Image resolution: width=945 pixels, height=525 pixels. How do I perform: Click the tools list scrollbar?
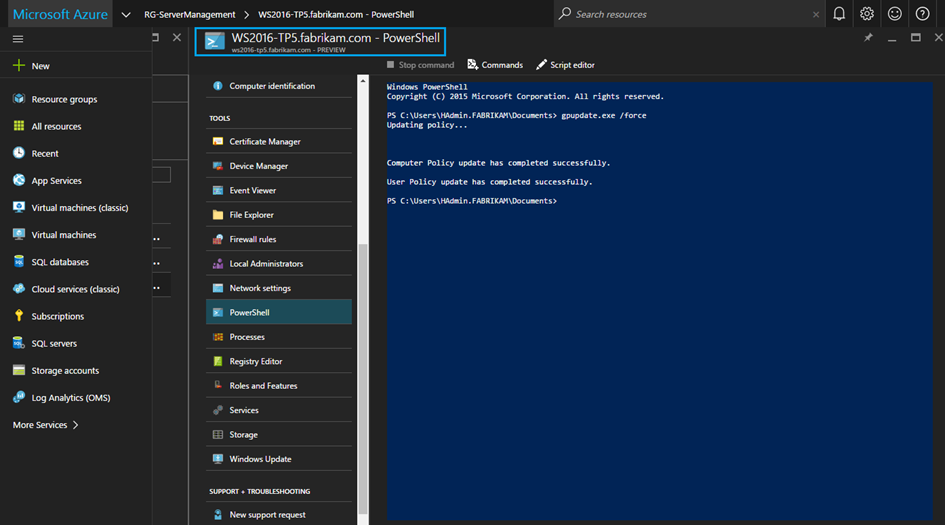tap(363, 380)
